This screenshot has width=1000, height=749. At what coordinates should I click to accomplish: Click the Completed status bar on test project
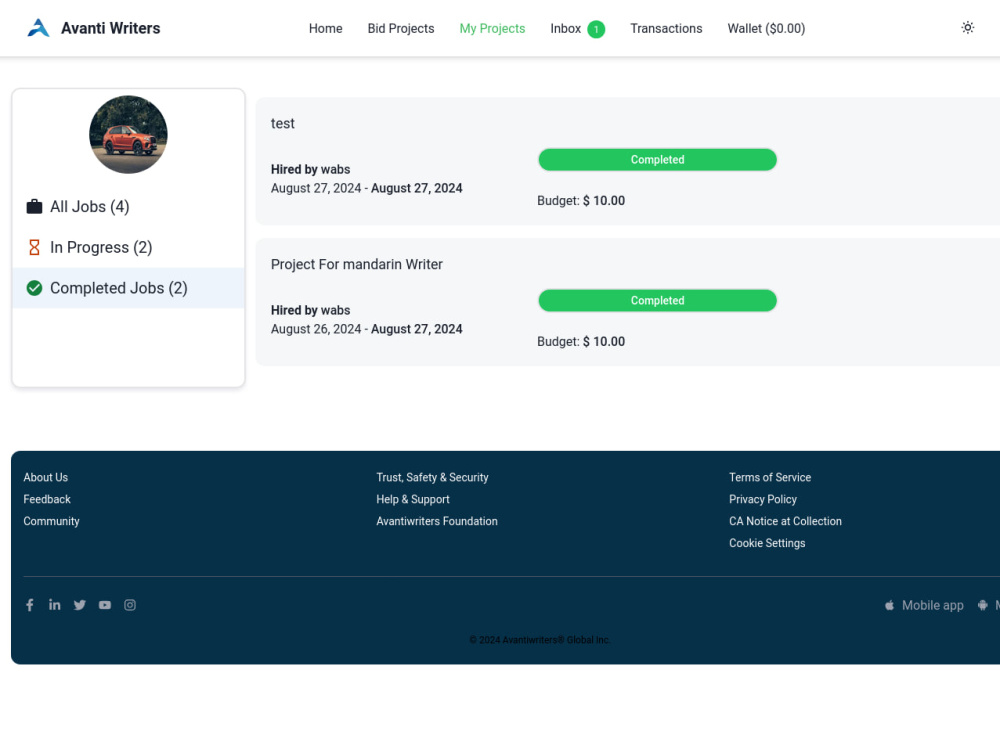coord(658,159)
